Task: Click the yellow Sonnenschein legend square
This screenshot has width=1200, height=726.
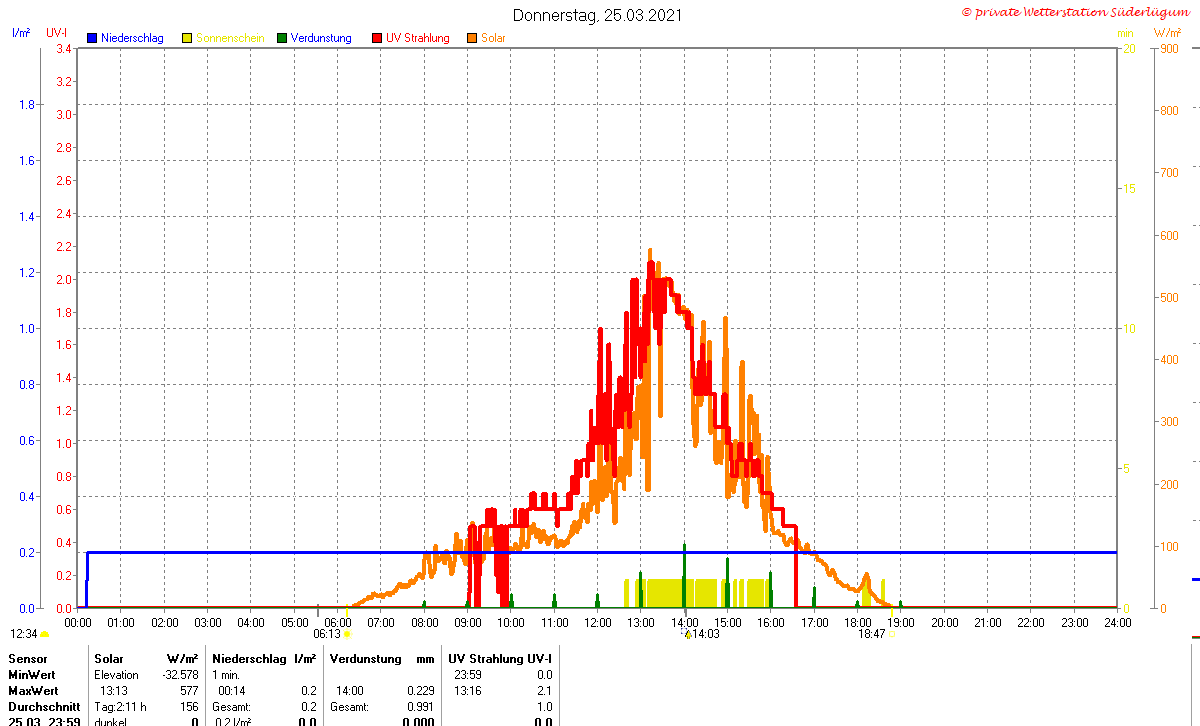Action: coord(187,38)
